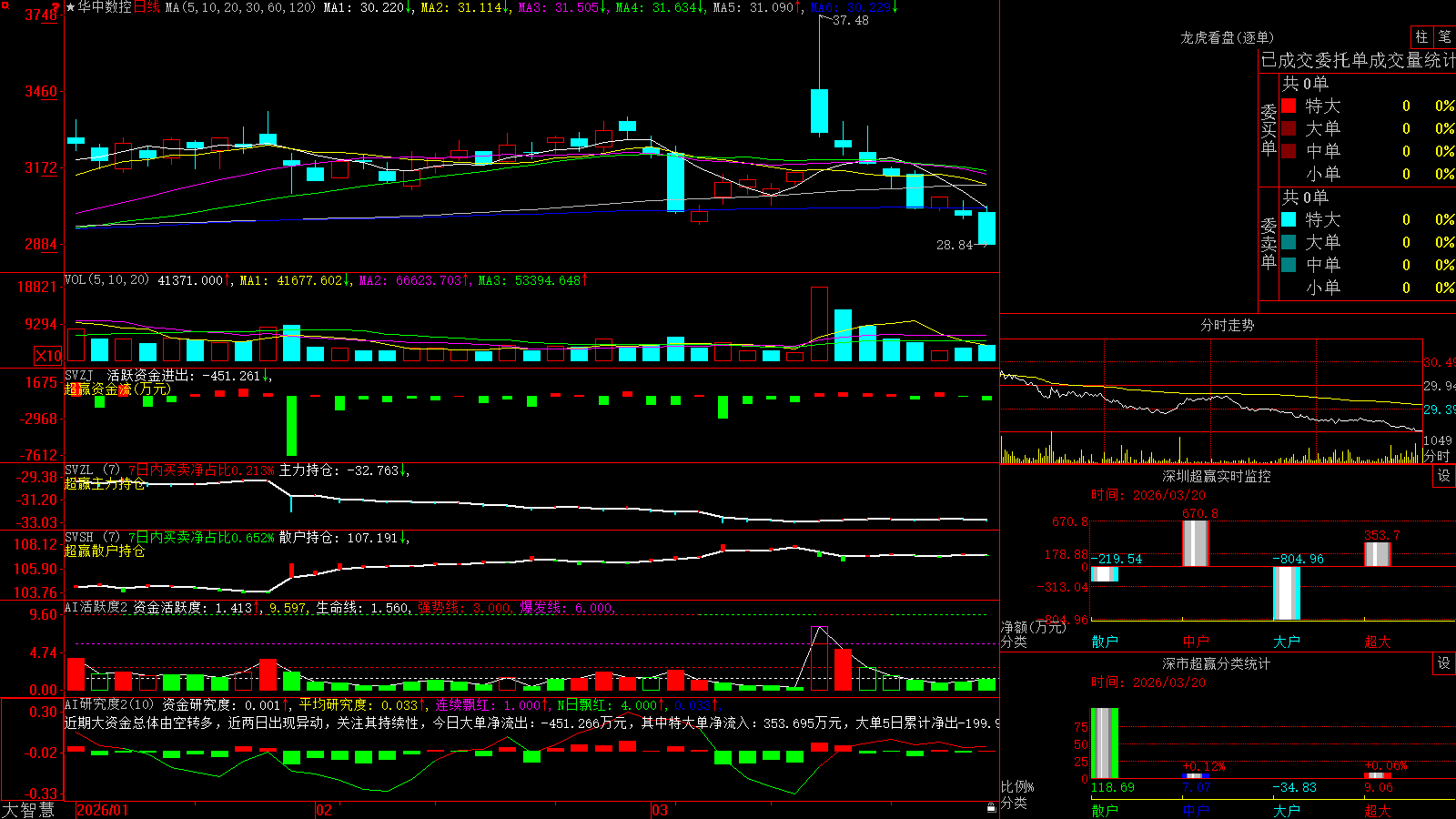The height and width of the screenshot is (819, 1456).
Task: Click the AI活跃度2 indicator label
Action: coord(96,607)
